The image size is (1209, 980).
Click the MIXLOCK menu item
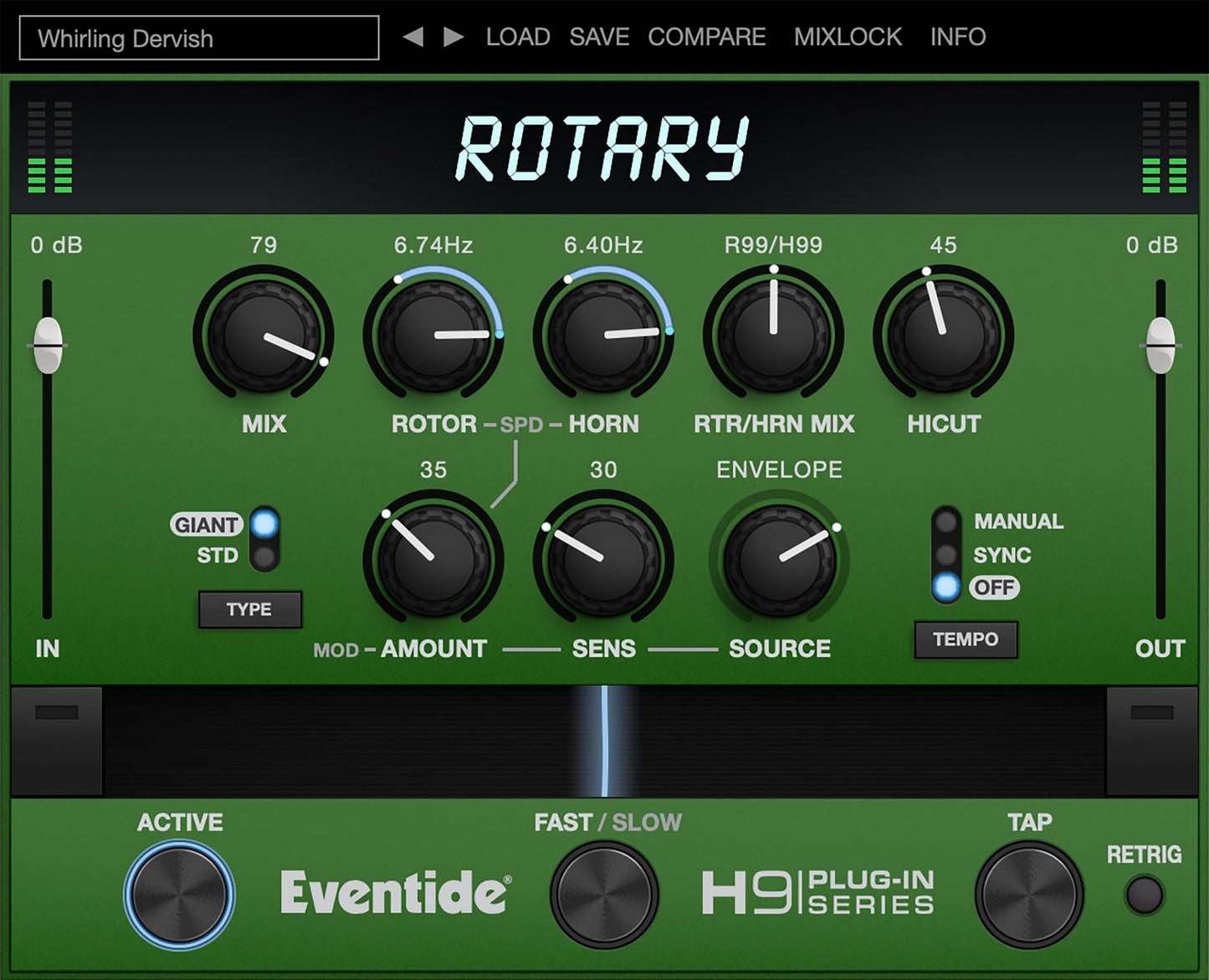pos(848,37)
